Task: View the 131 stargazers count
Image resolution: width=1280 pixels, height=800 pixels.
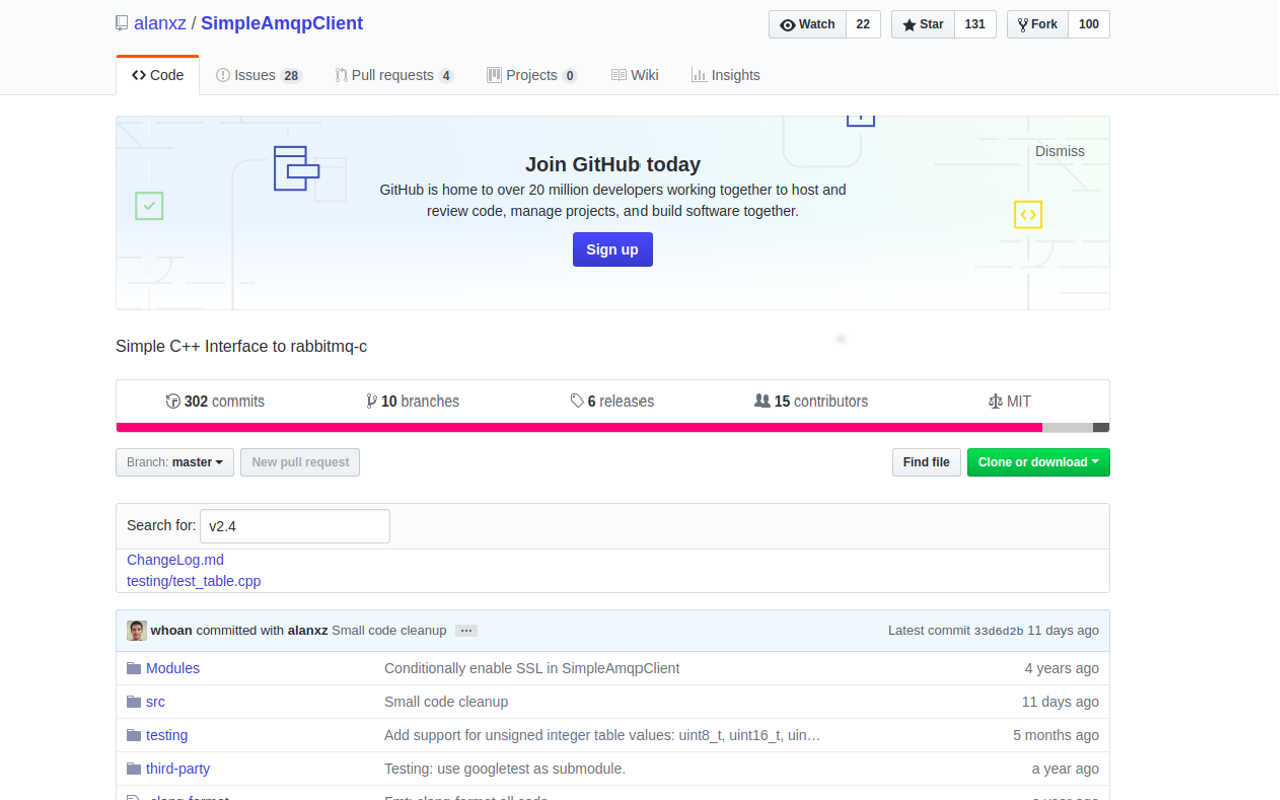Action: (x=975, y=24)
